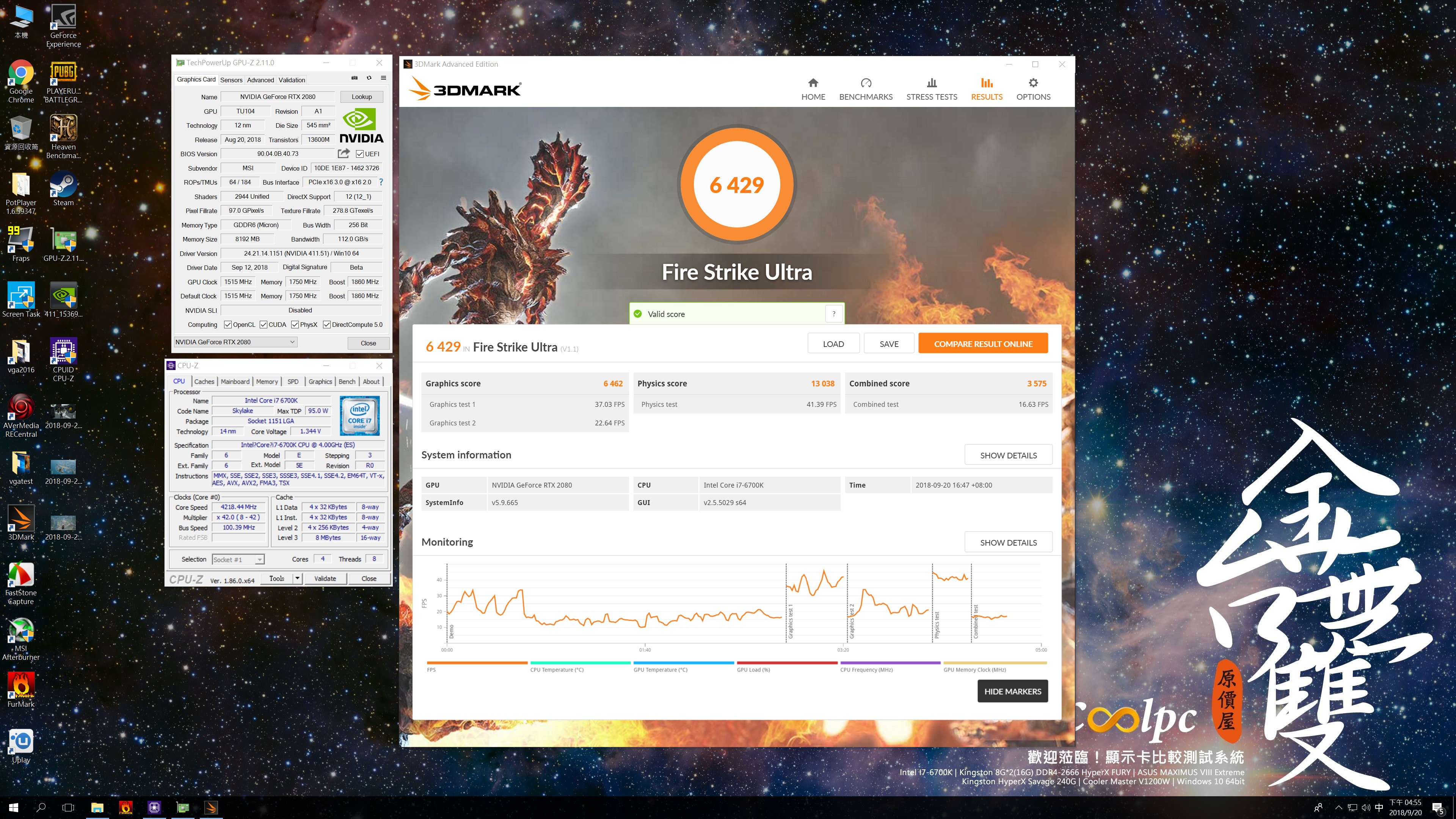Click the GPU-Z Lookup button
The height and width of the screenshot is (819, 1456).
pyautogui.click(x=362, y=97)
